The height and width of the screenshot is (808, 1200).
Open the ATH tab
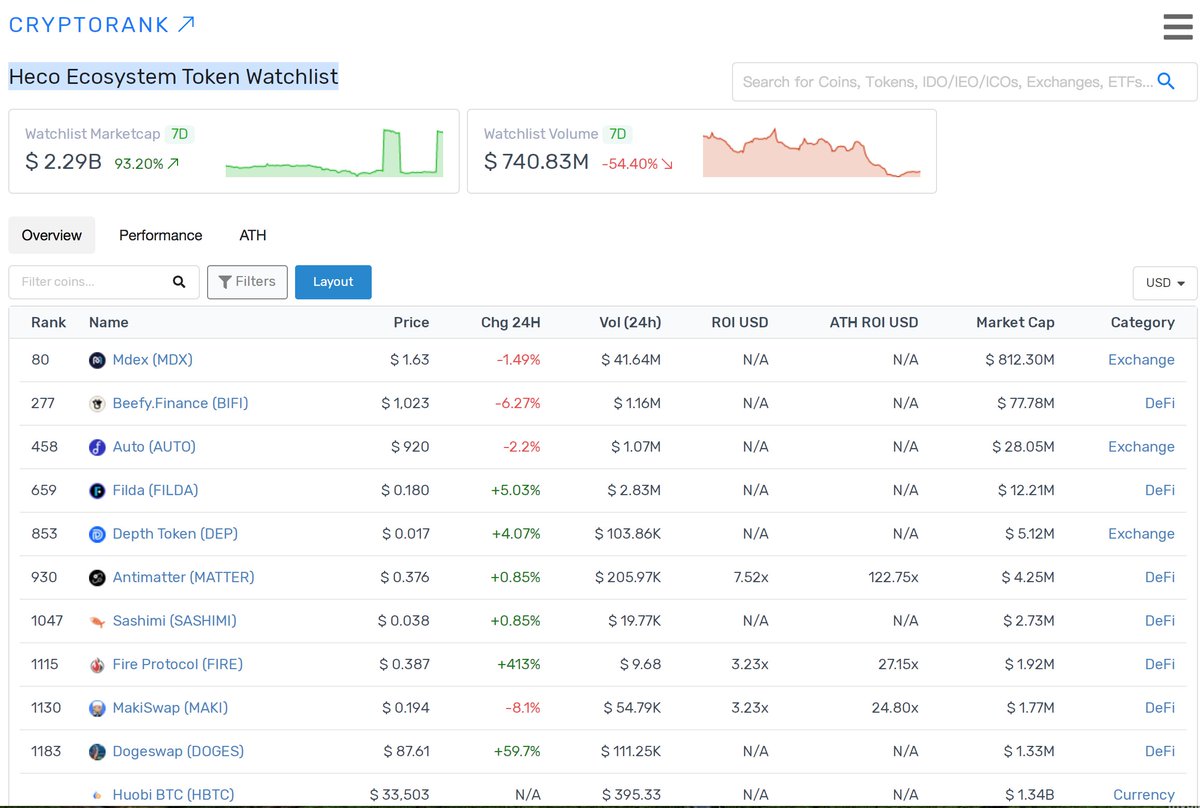coord(252,235)
